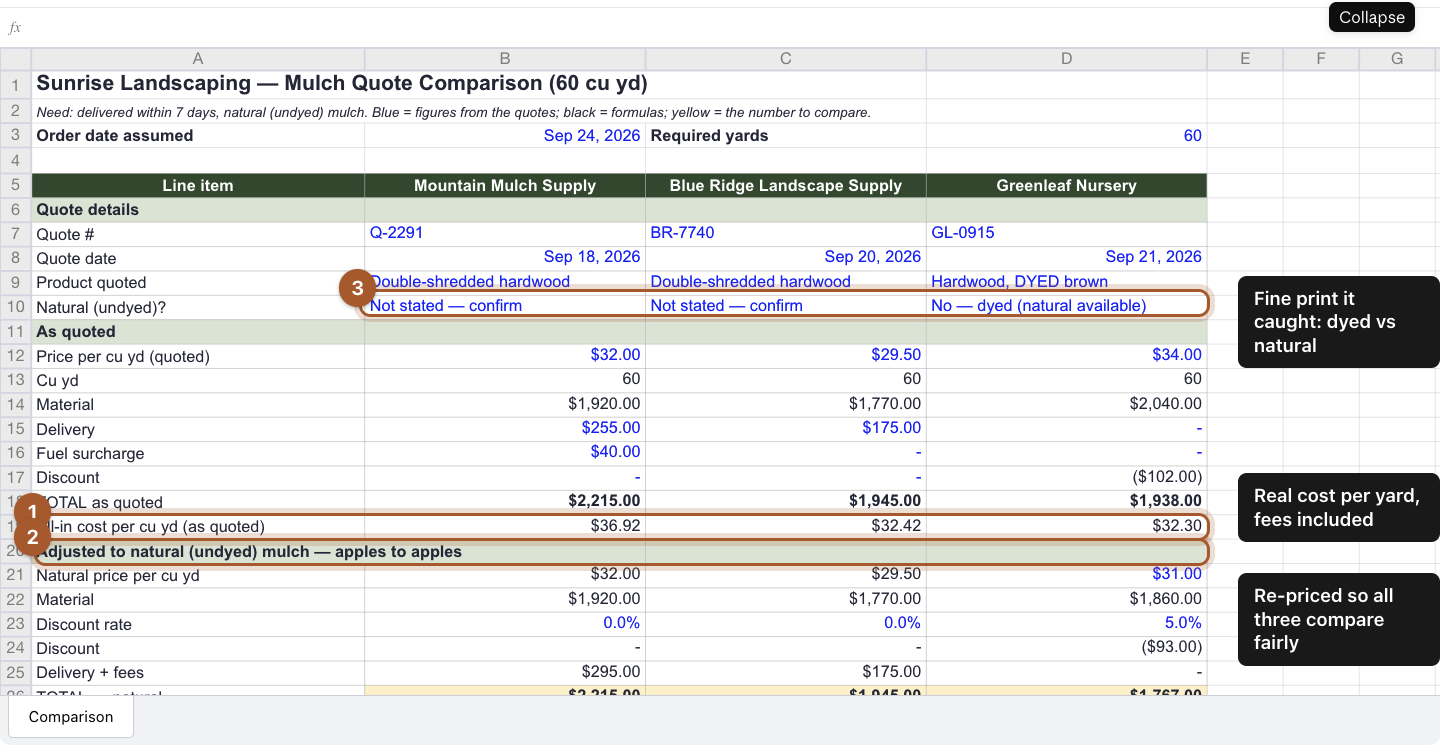Select column F header
The height and width of the screenshot is (745, 1440).
point(1321,59)
